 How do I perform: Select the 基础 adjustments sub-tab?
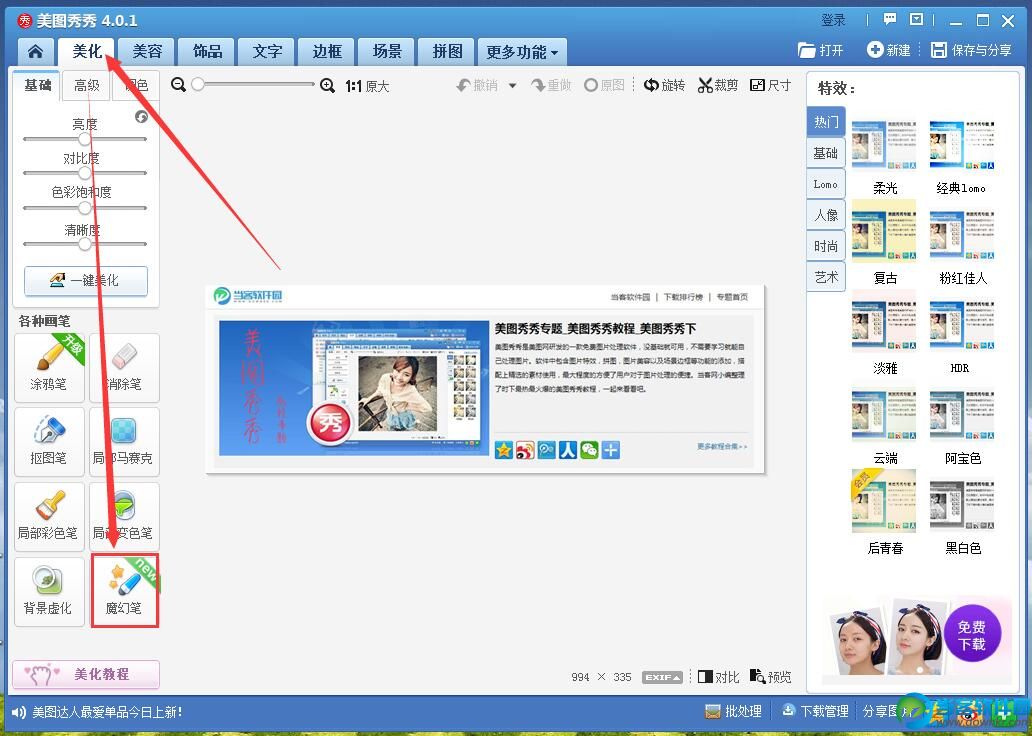[38, 86]
